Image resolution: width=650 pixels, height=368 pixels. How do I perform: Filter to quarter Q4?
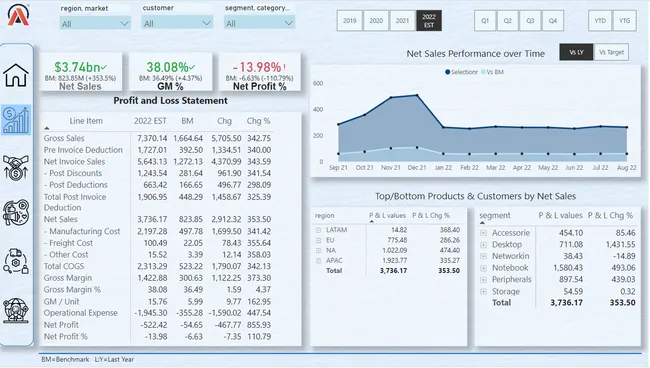point(553,20)
